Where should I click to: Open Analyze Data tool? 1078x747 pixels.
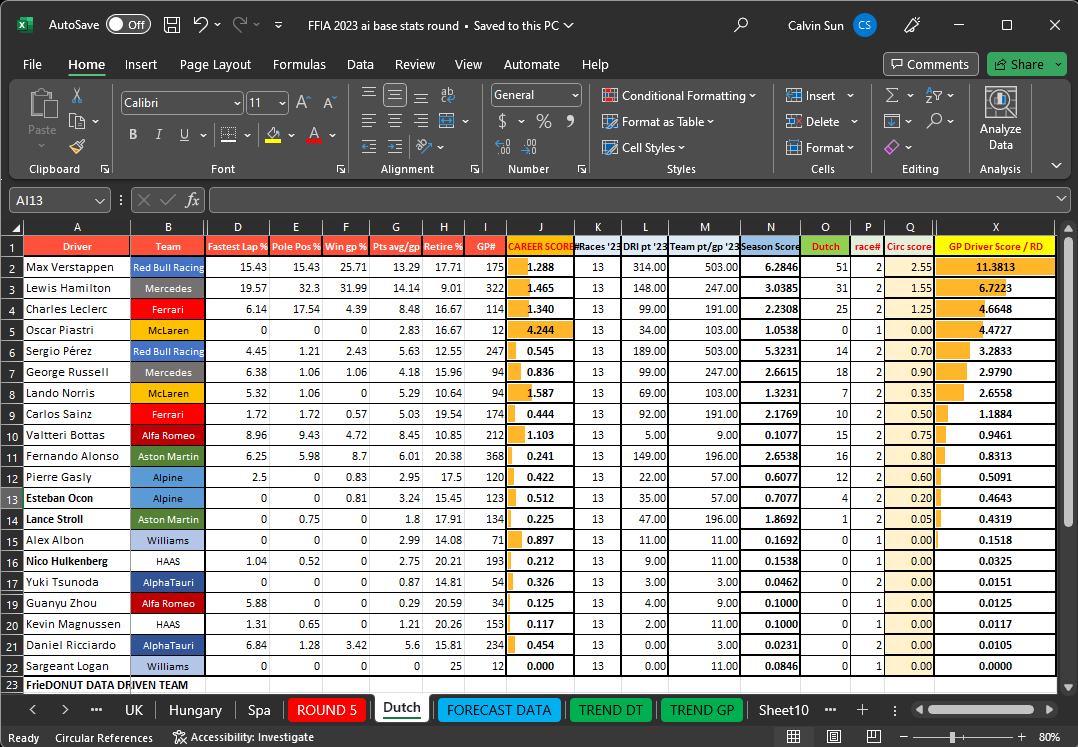tap(1000, 119)
